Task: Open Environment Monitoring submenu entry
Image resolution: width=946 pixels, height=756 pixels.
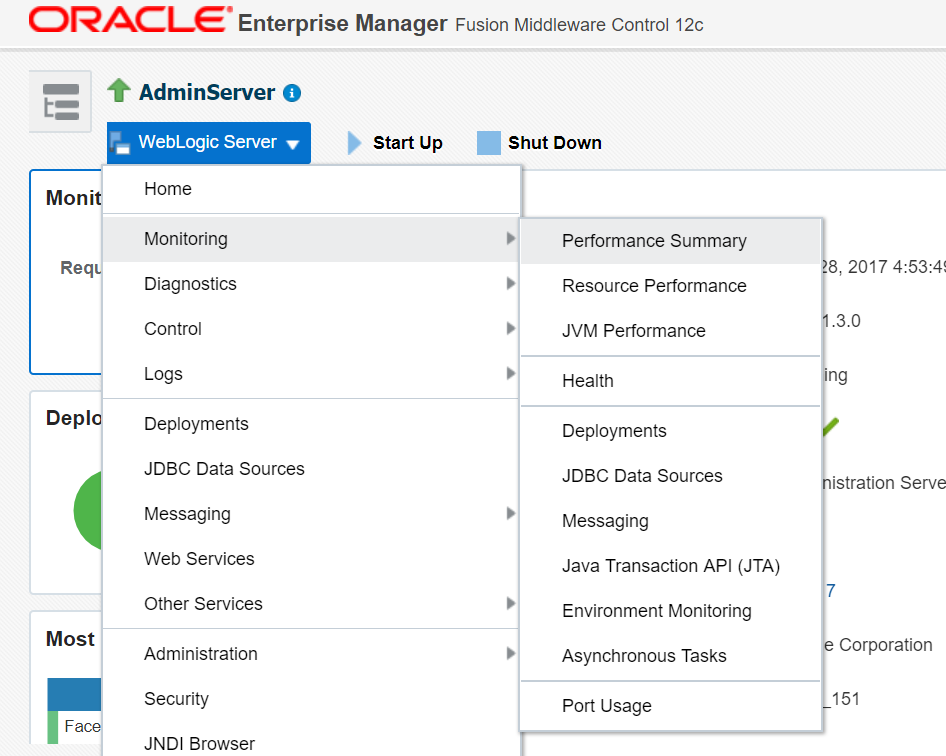Action: pyautogui.click(x=657, y=611)
